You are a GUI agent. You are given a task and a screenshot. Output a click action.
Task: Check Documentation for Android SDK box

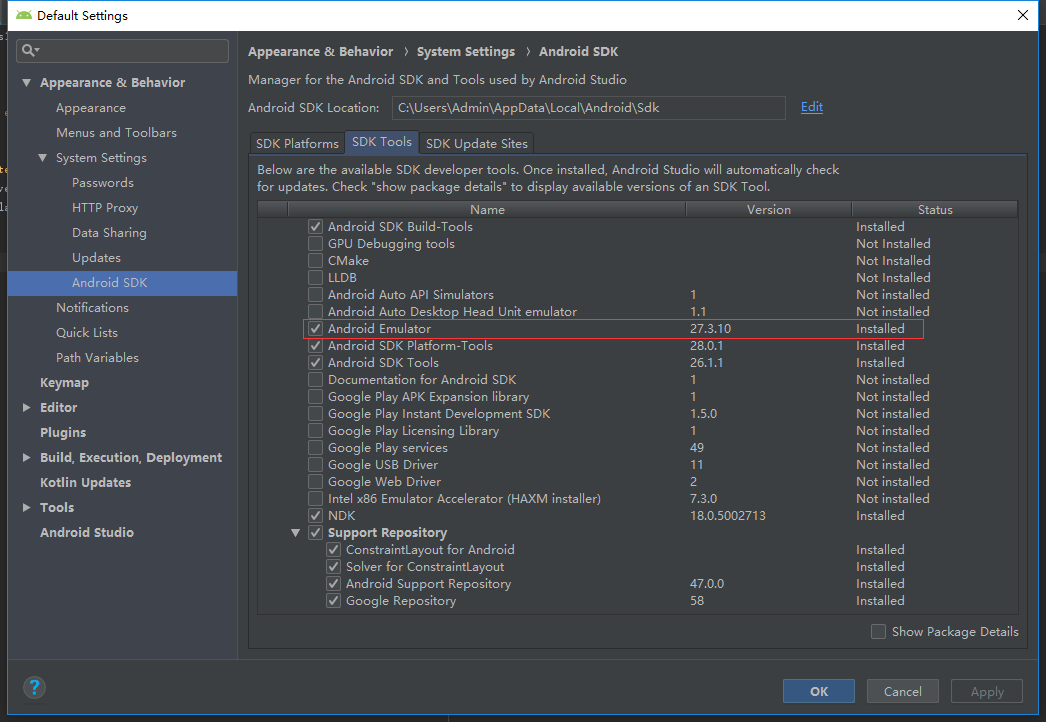(x=316, y=380)
